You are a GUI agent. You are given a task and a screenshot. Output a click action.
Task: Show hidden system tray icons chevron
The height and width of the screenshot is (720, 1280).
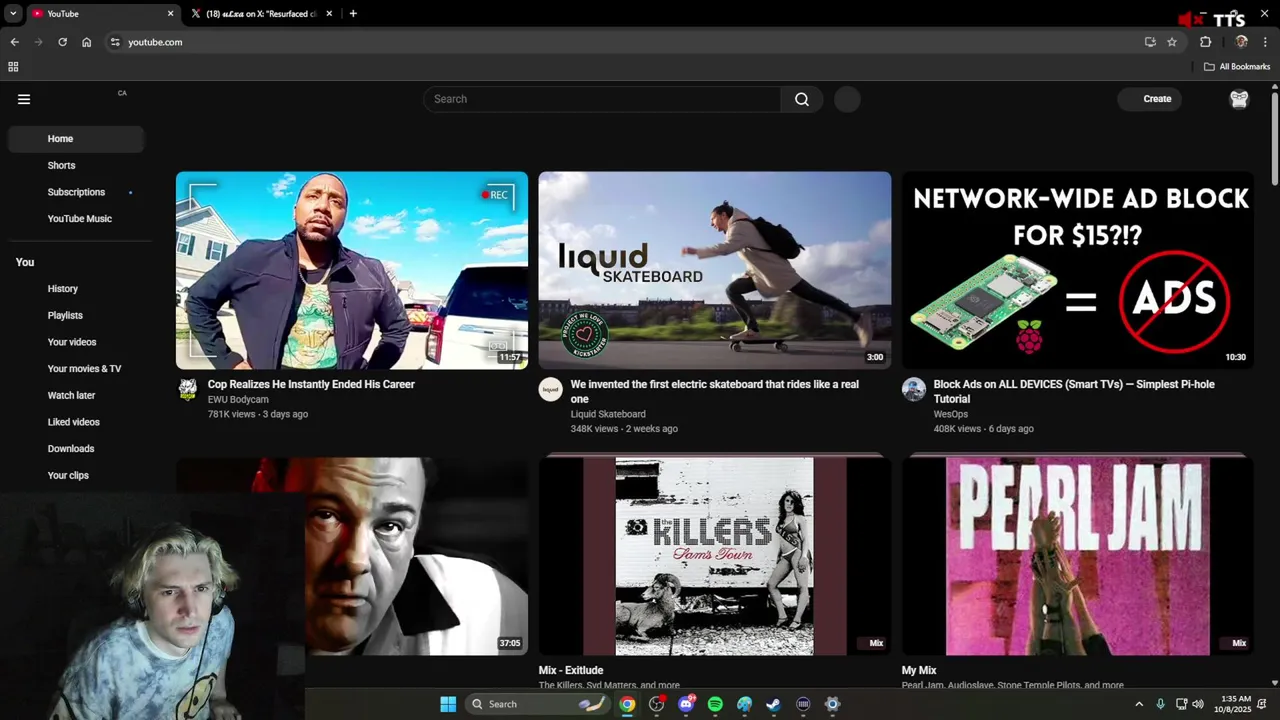(1139, 704)
